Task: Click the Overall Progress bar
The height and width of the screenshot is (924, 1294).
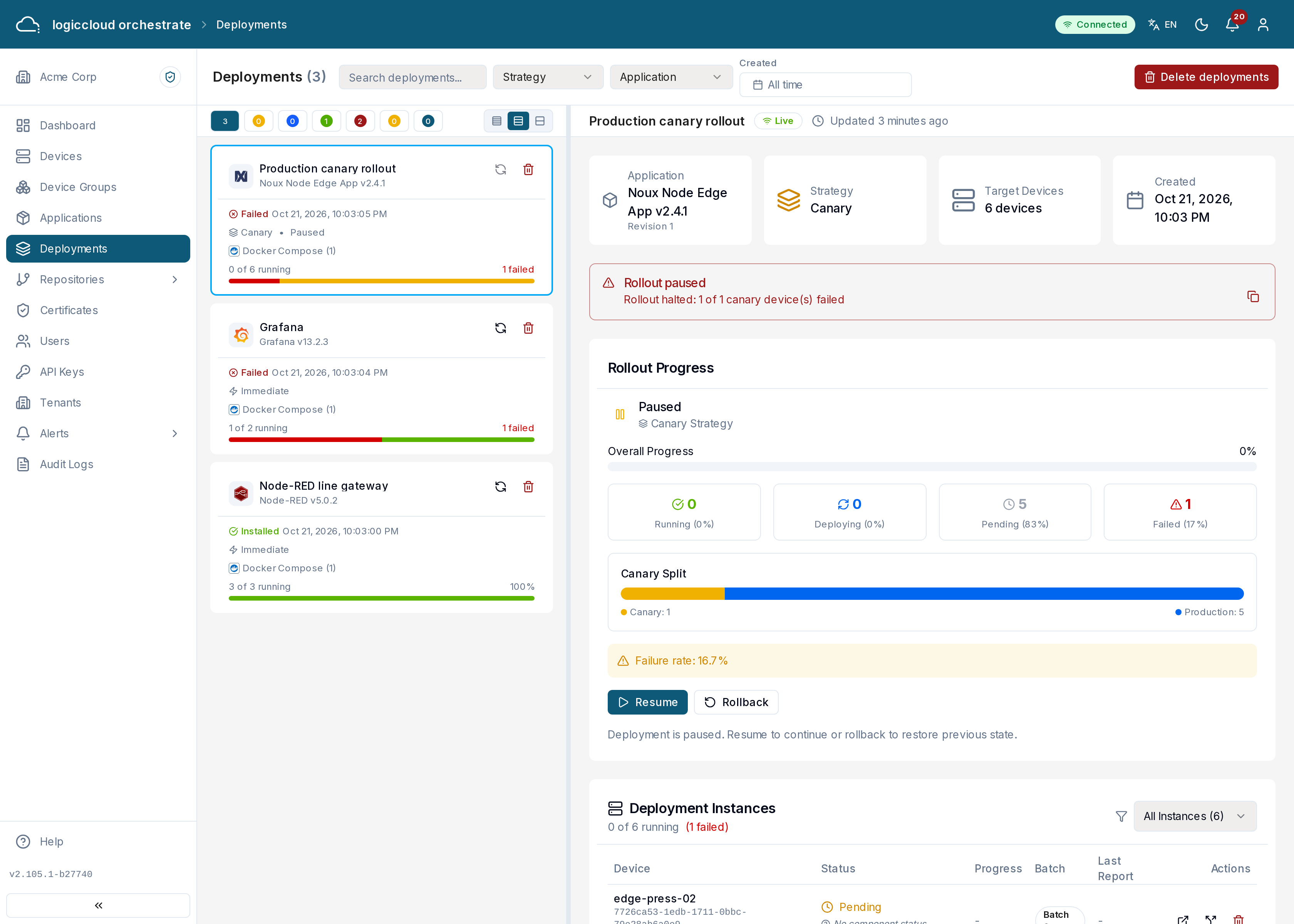Action: coord(932,467)
